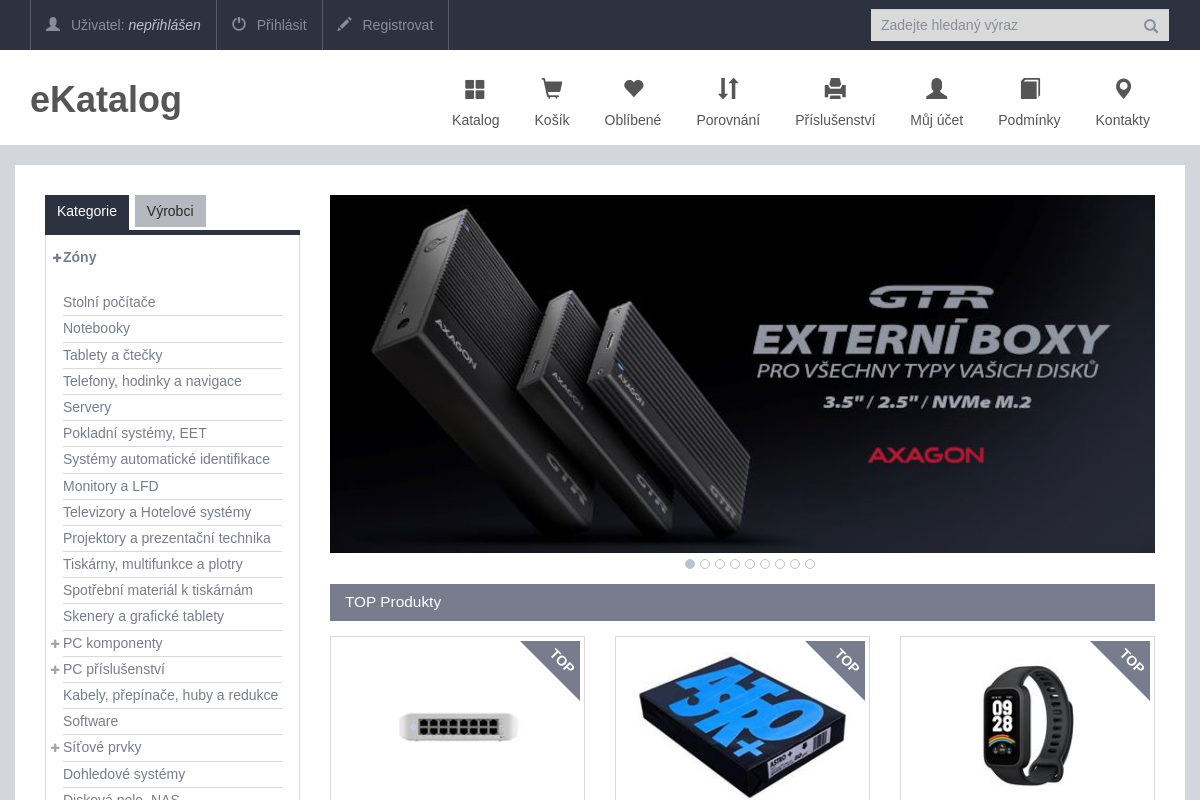1200x800 pixels.
Task: Open Podmínky book icon
Action: (x=1029, y=90)
